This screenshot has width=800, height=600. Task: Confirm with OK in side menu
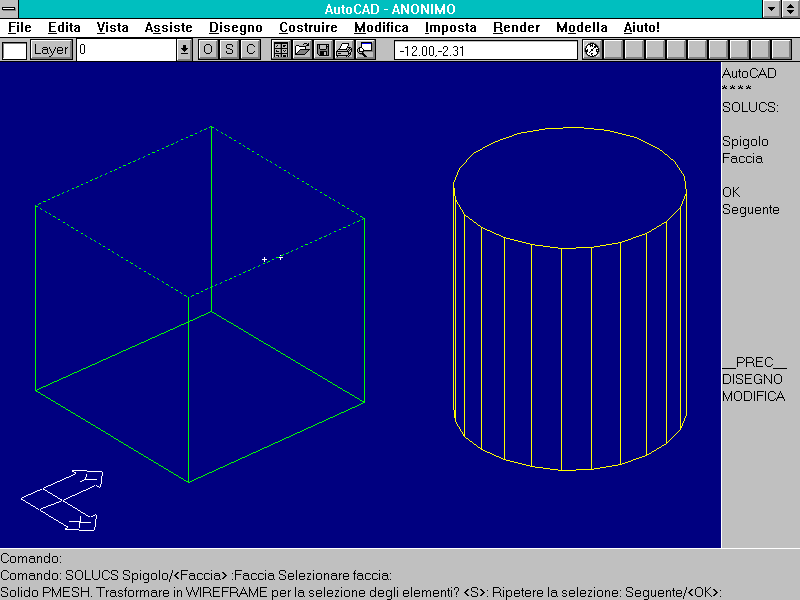click(x=731, y=192)
